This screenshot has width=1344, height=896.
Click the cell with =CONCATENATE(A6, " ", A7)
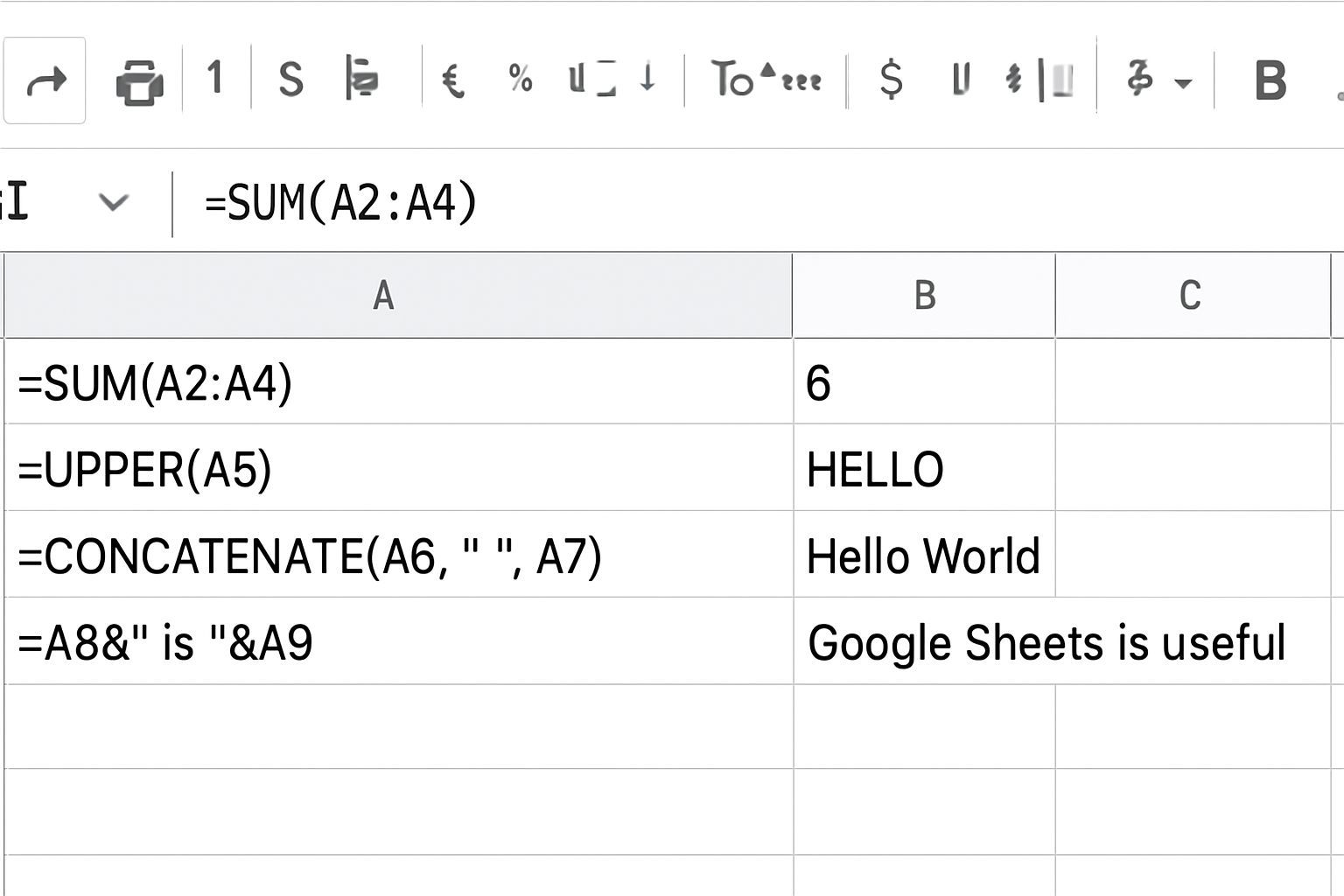tap(398, 556)
